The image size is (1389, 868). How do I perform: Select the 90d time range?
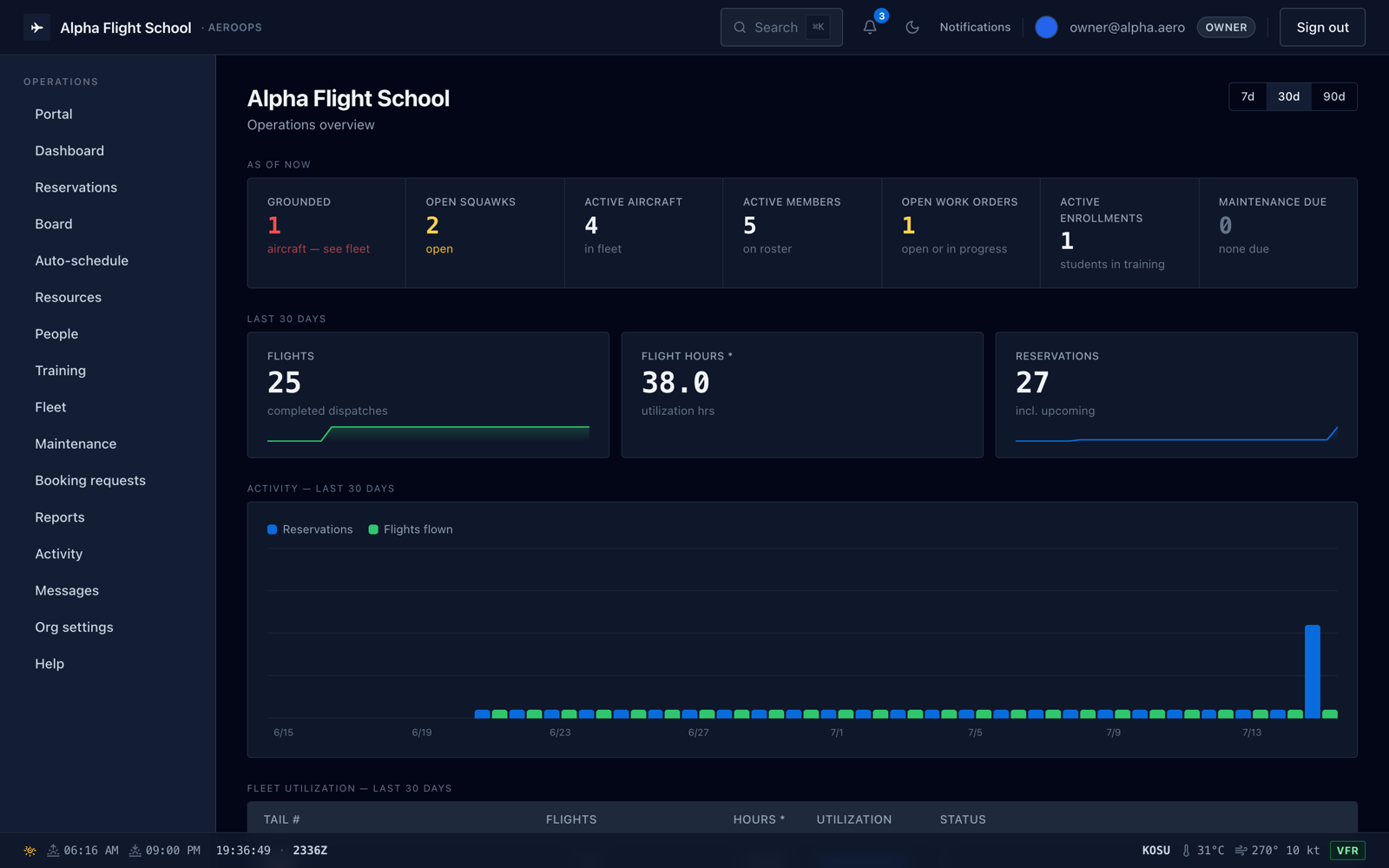point(1334,96)
